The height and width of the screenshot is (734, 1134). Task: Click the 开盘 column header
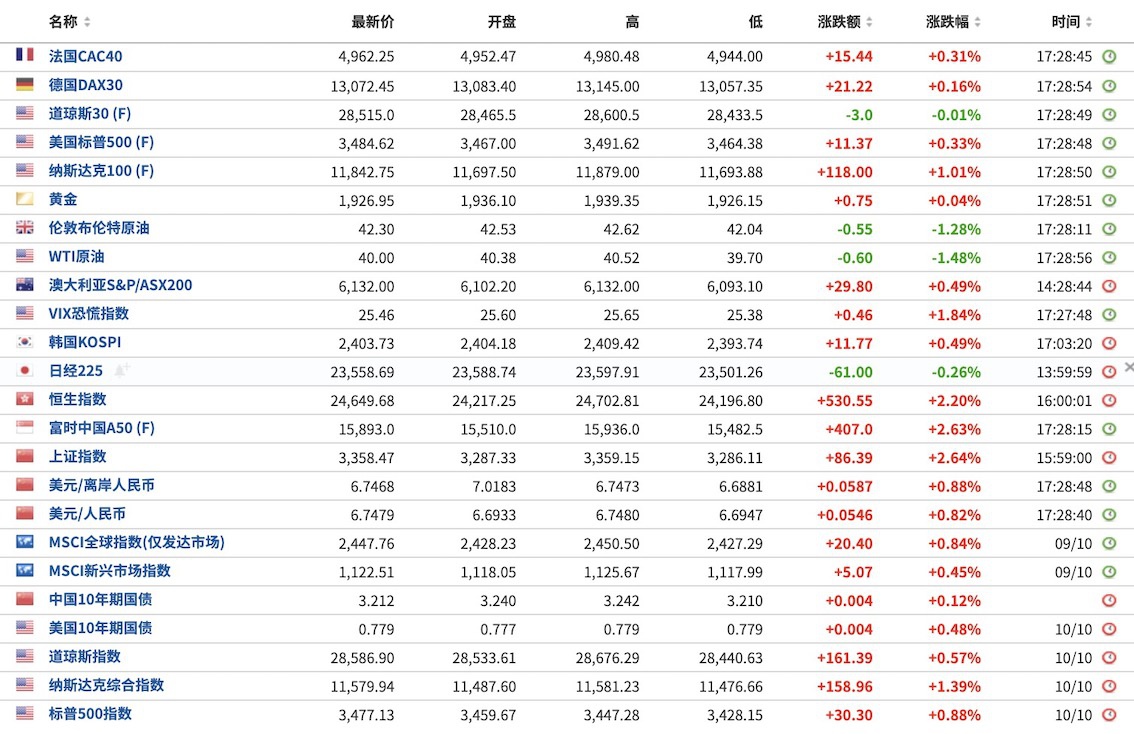tap(502, 22)
